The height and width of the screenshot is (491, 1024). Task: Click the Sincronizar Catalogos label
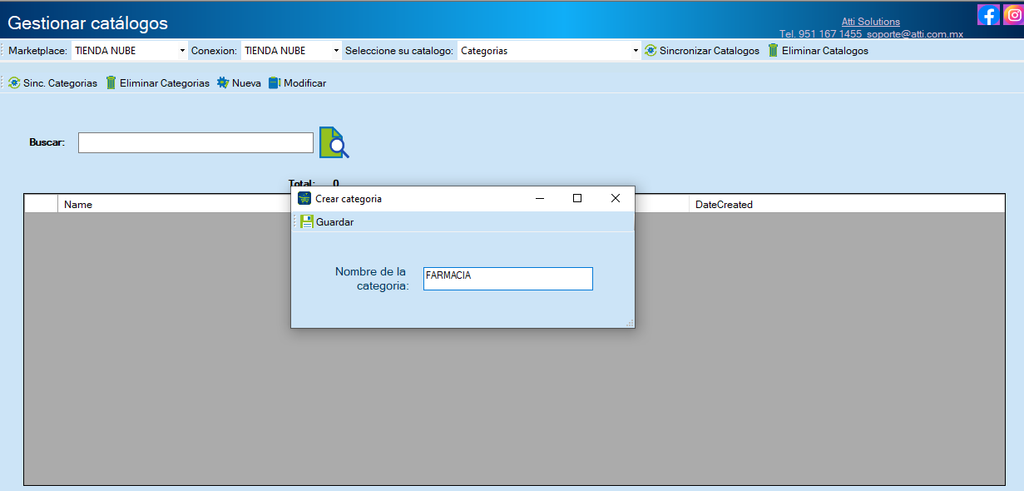[x=709, y=50]
